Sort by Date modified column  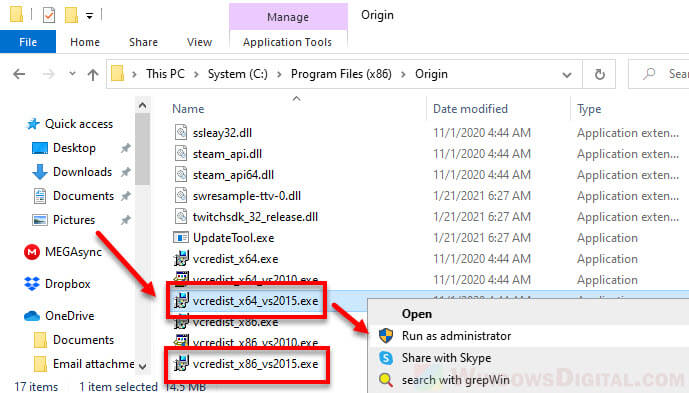pos(470,109)
